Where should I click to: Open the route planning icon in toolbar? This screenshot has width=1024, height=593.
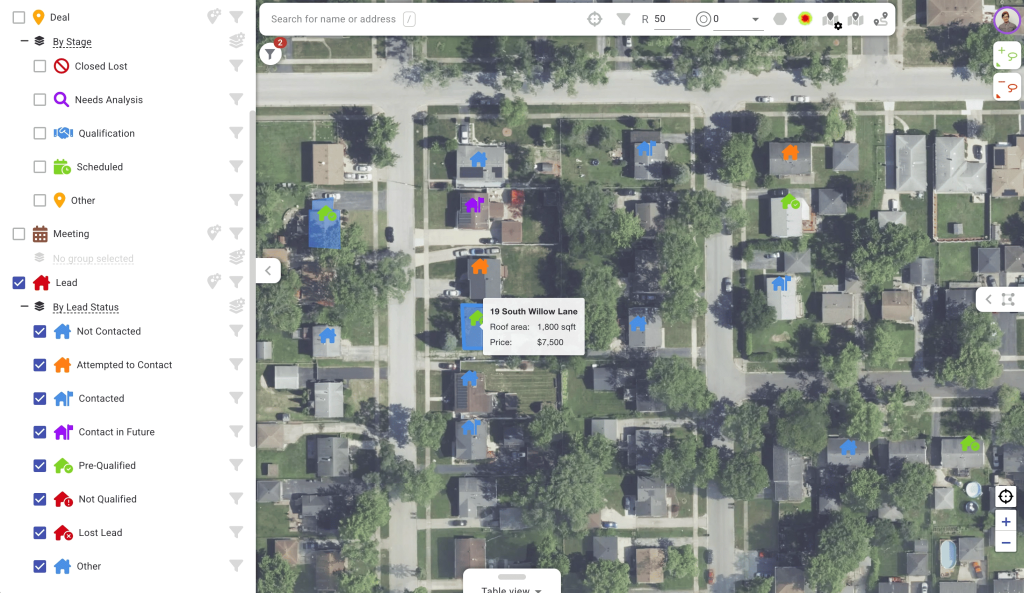880,19
